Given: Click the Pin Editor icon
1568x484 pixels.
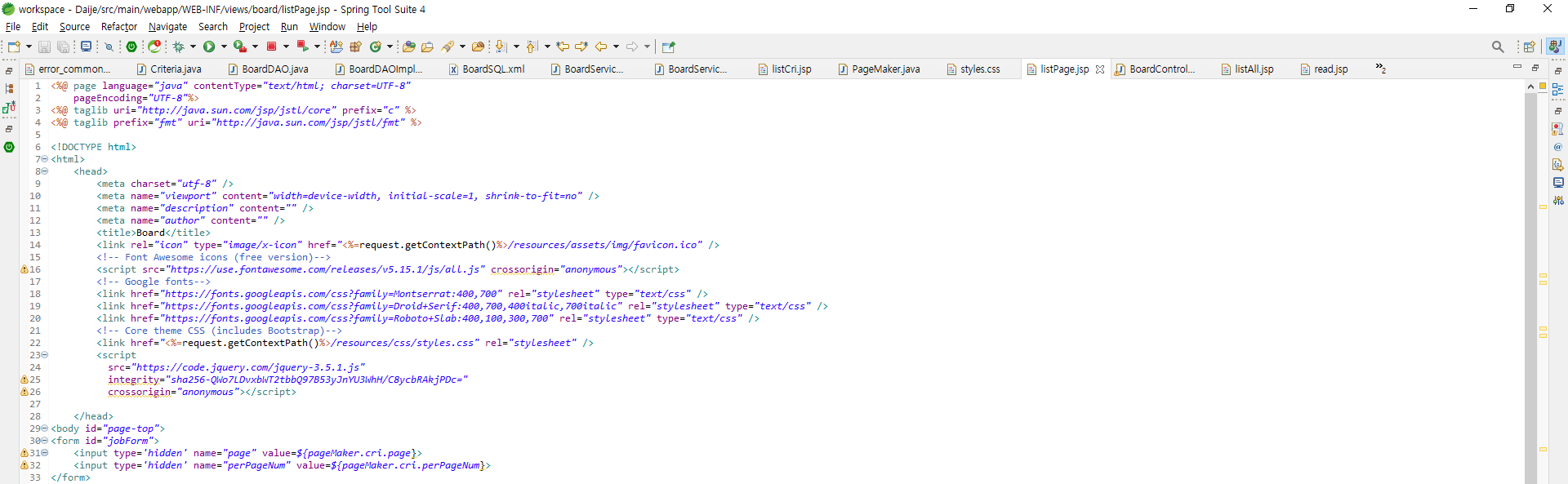Looking at the screenshot, I should 669,47.
